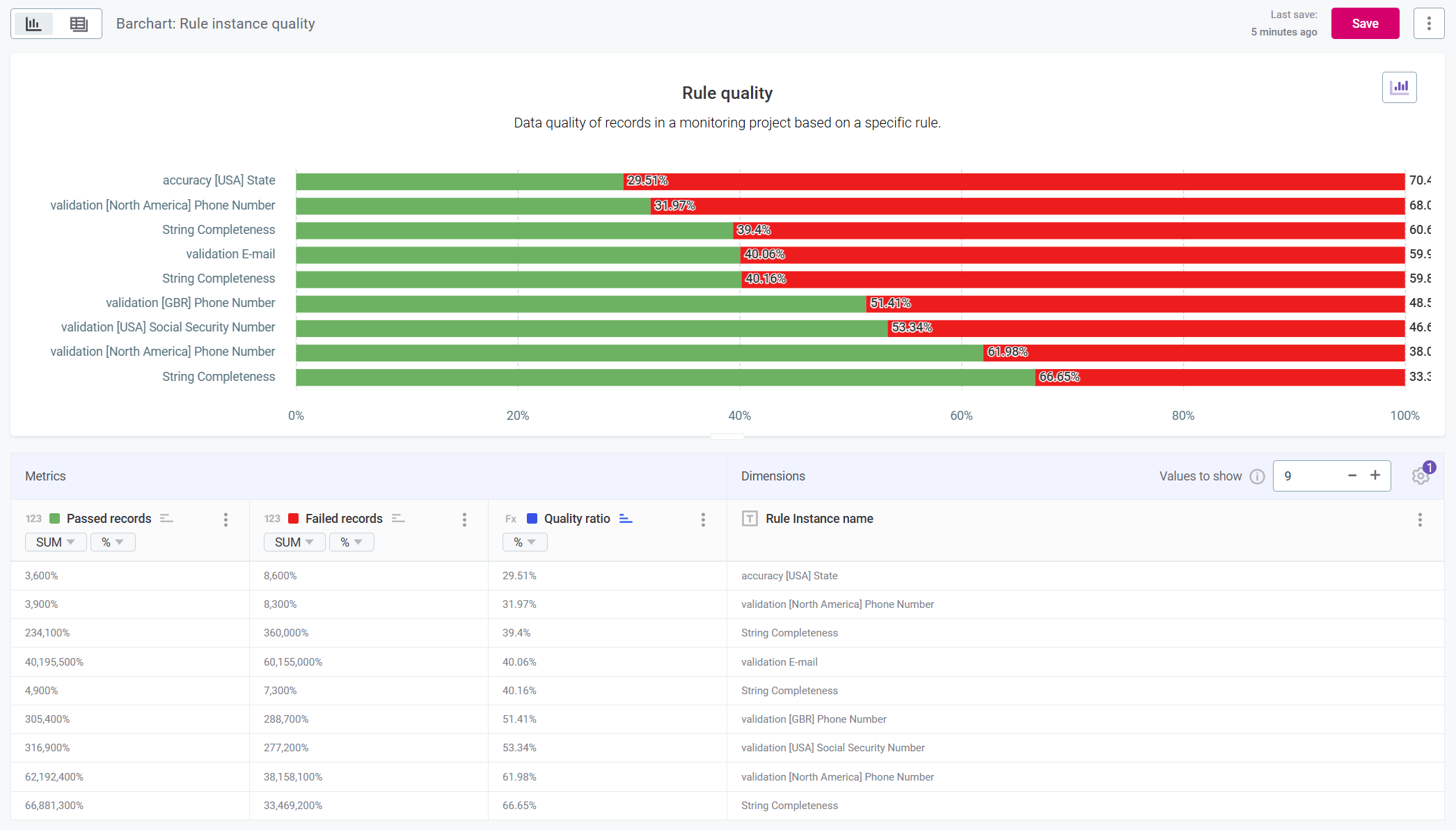This screenshot has height=830, width=1456.
Task: Switch to bar chart view in top-left toggle
Action: pos(33,23)
